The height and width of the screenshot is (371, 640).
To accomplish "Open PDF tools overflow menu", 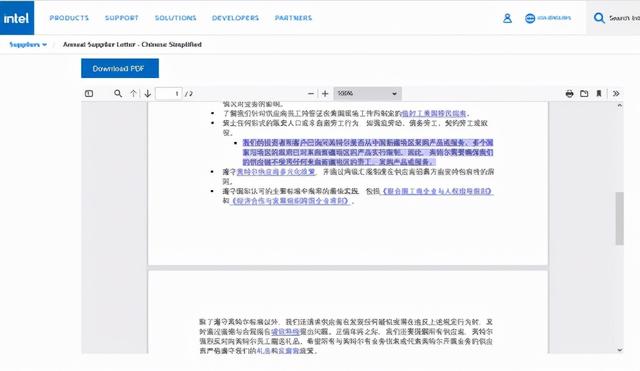I will (x=616, y=93).
